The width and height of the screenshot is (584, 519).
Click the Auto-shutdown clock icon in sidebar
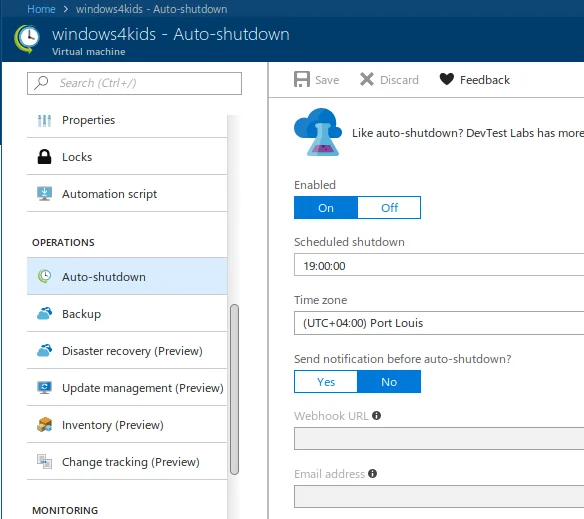coord(44,276)
